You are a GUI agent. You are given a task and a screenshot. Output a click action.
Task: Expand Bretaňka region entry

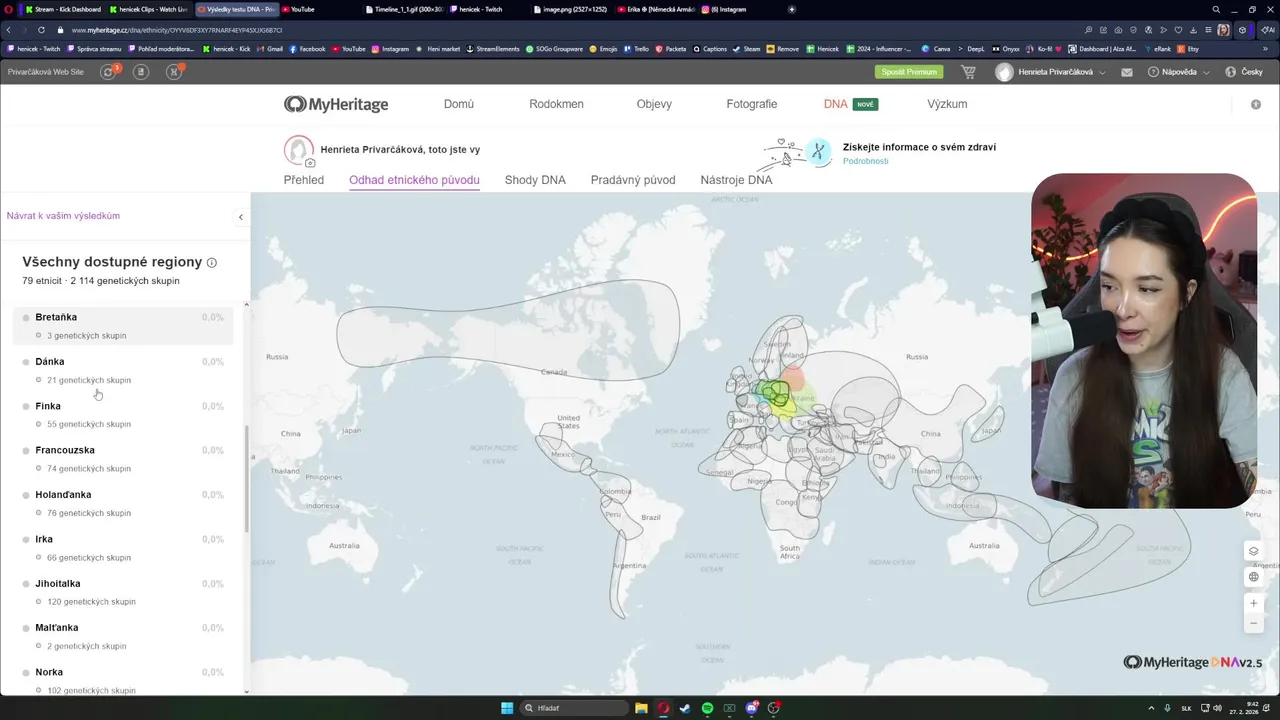click(x=123, y=325)
